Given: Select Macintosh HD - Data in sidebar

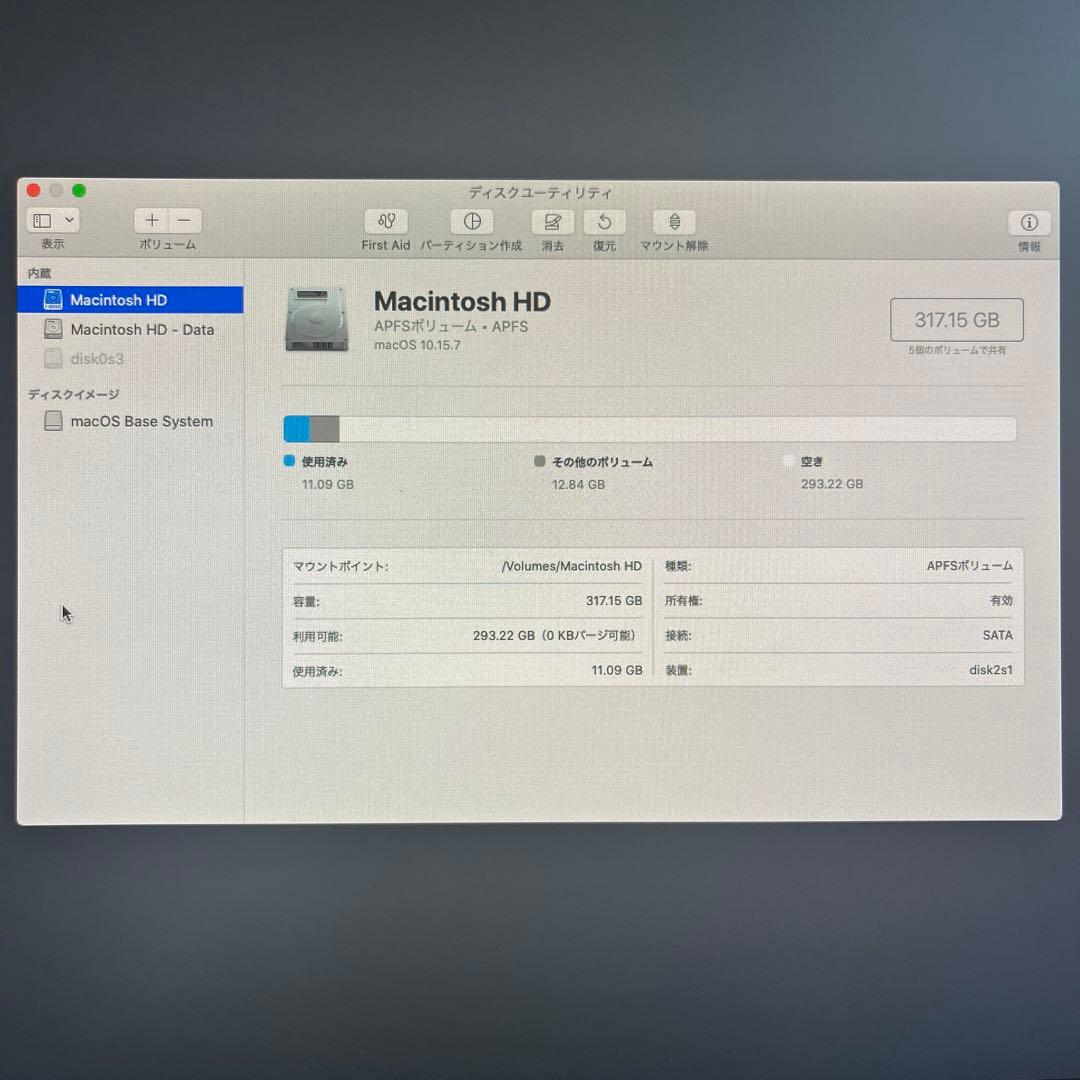Looking at the screenshot, I should coord(135,329).
